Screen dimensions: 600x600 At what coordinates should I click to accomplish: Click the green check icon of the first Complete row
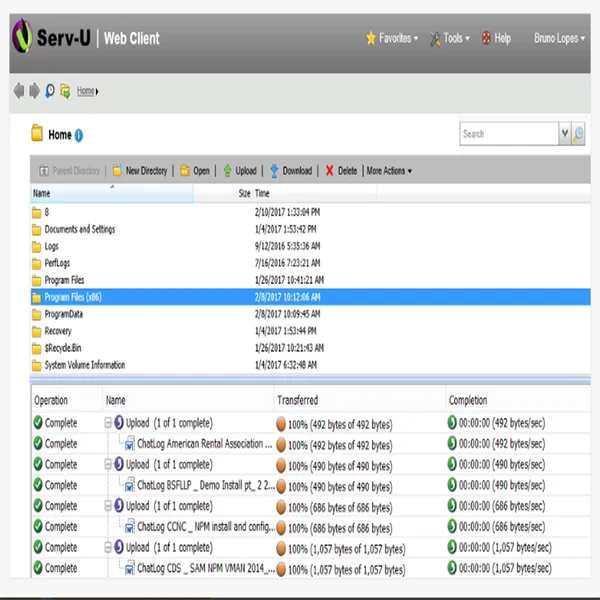(38, 422)
